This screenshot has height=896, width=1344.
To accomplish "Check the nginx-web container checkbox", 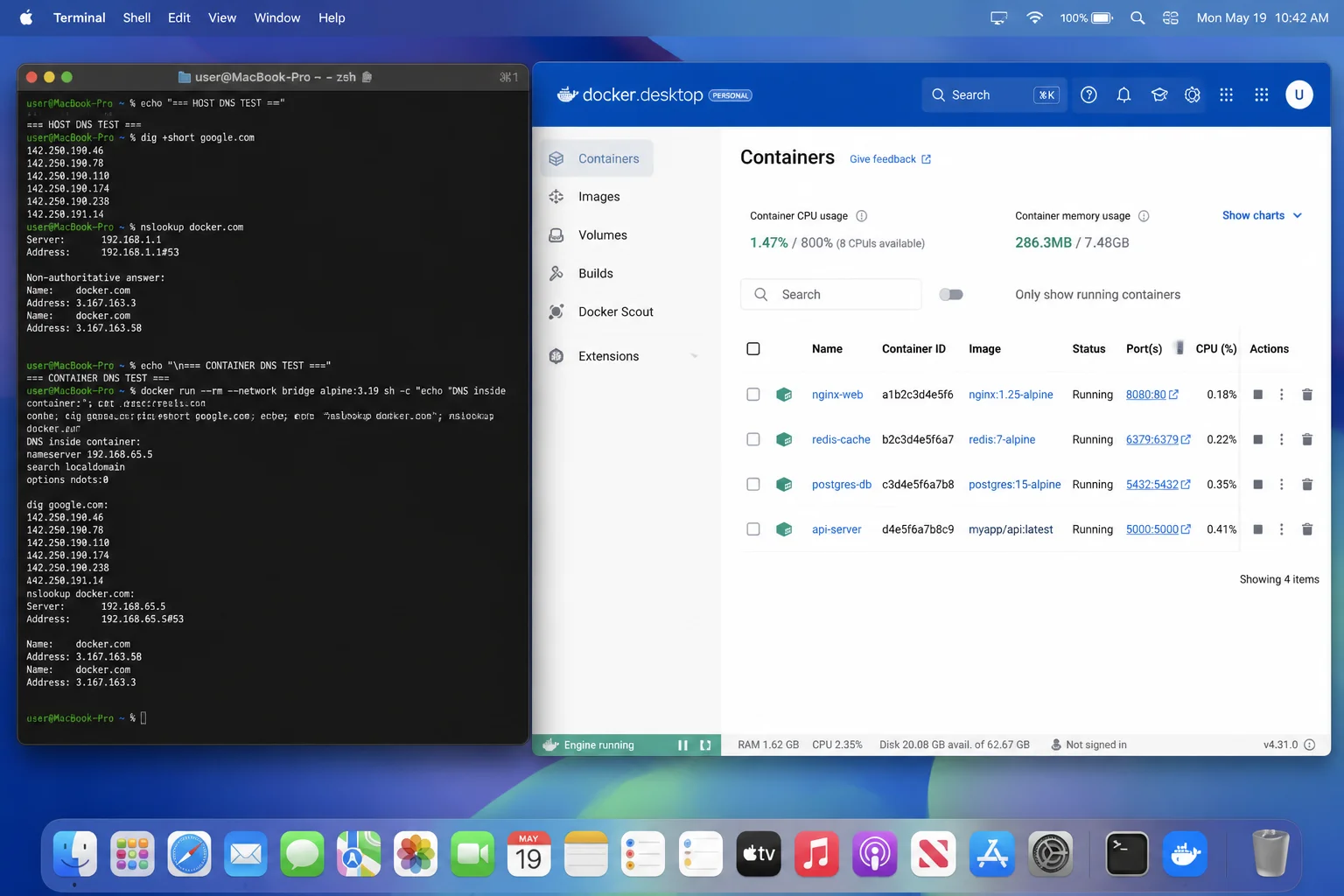I will click(752, 395).
